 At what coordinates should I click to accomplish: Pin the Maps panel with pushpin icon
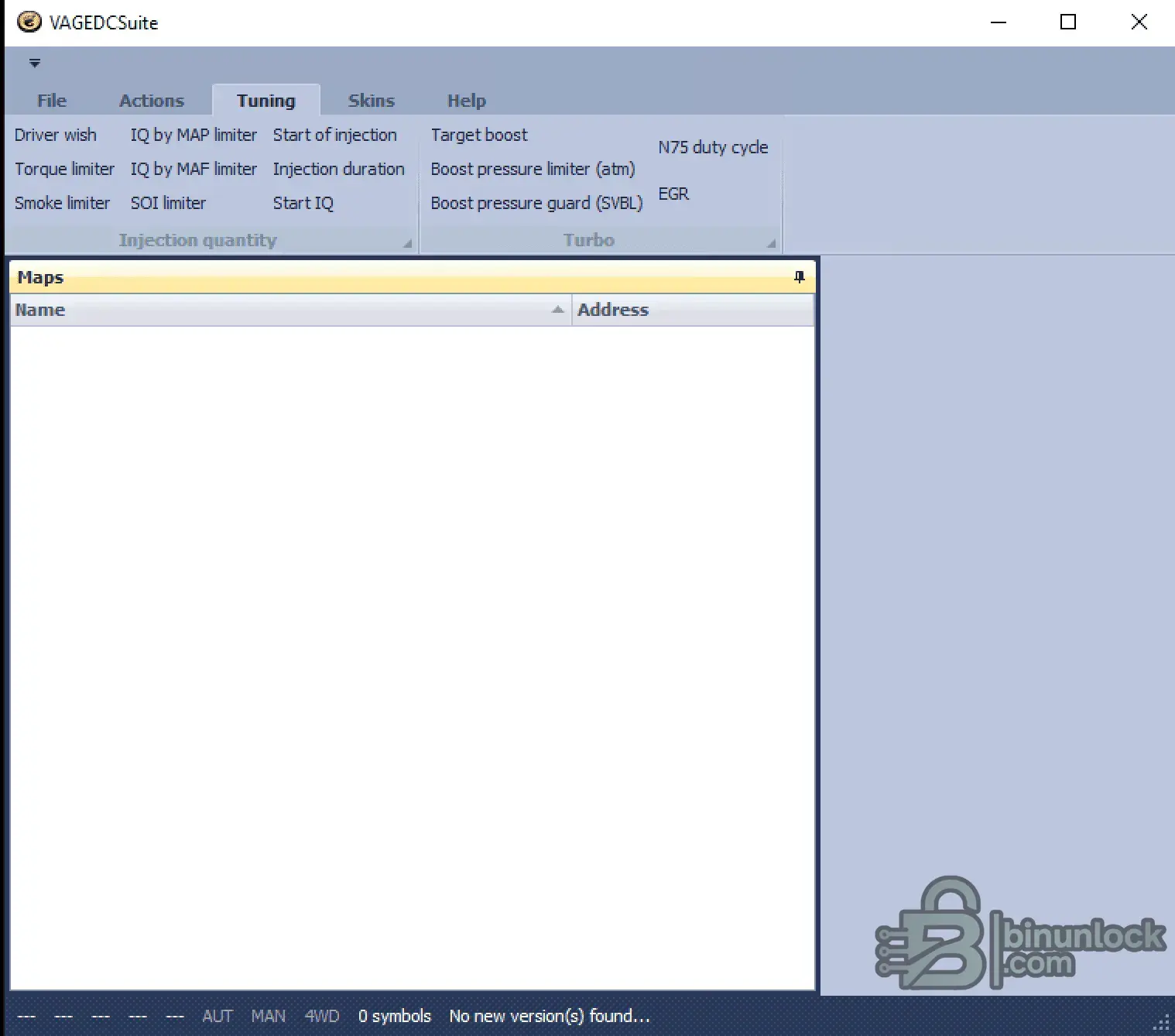800,277
